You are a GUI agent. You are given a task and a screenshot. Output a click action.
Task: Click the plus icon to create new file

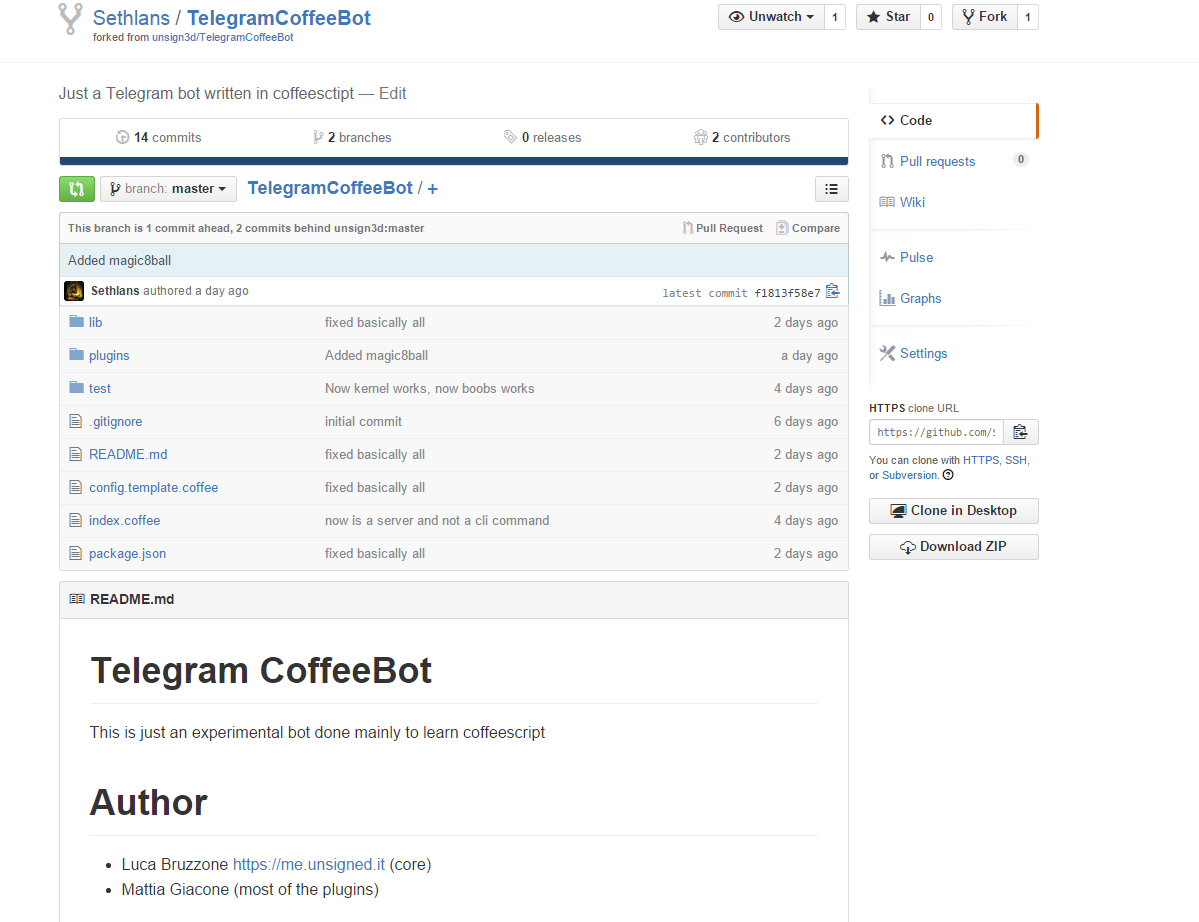pos(433,188)
